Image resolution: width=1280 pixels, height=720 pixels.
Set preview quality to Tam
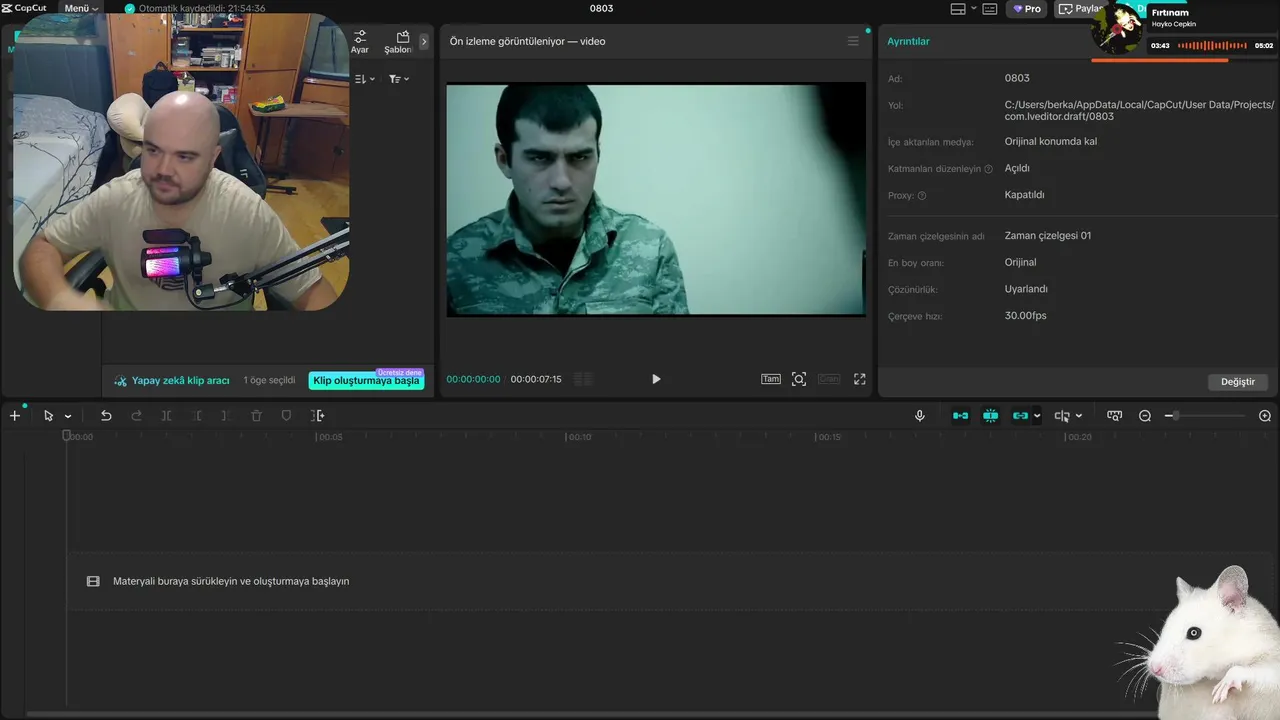click(x=770, y=379)
